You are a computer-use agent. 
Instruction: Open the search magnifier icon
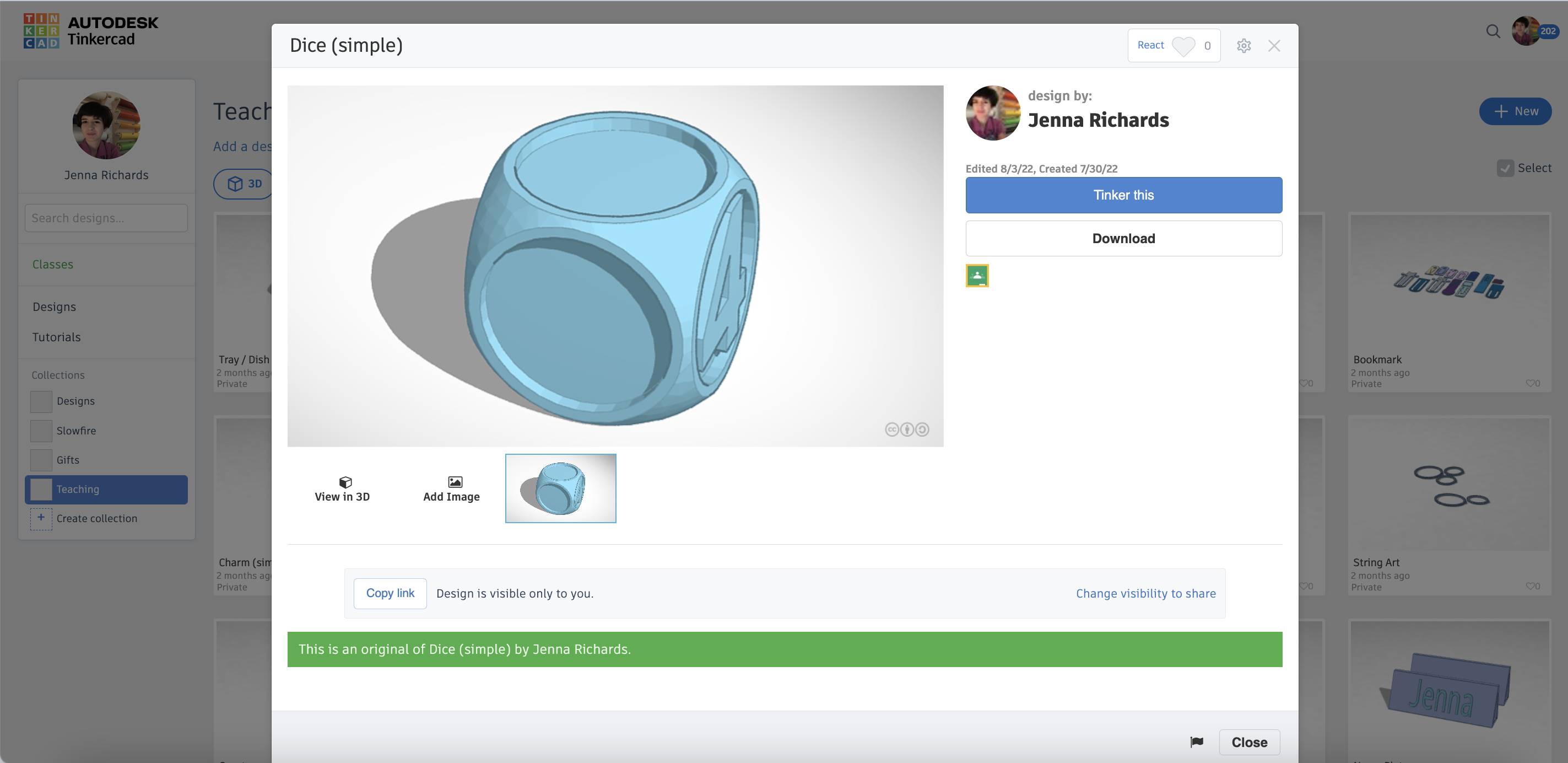(1493, 31)
